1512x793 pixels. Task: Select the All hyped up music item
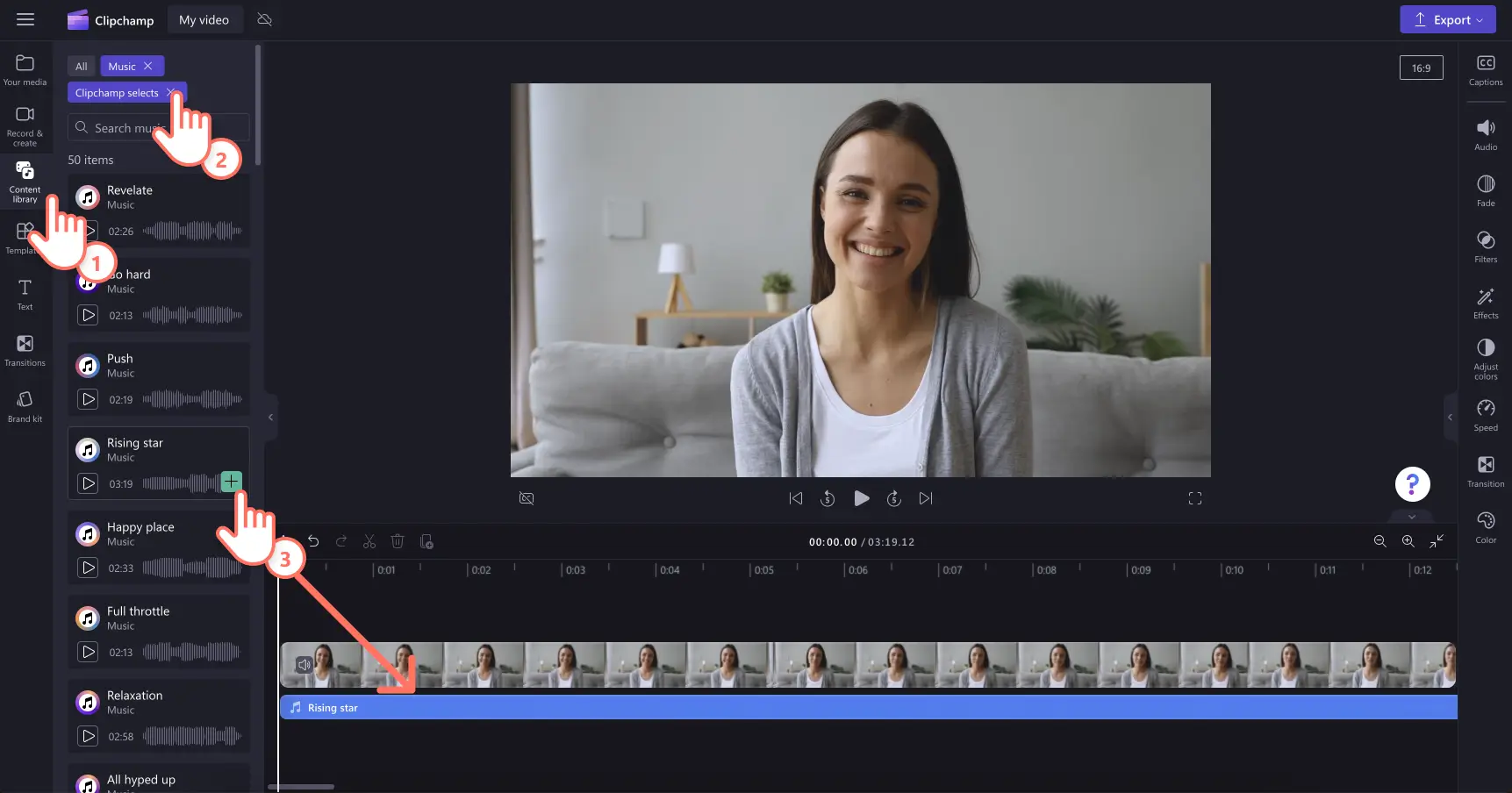(159, 779)
